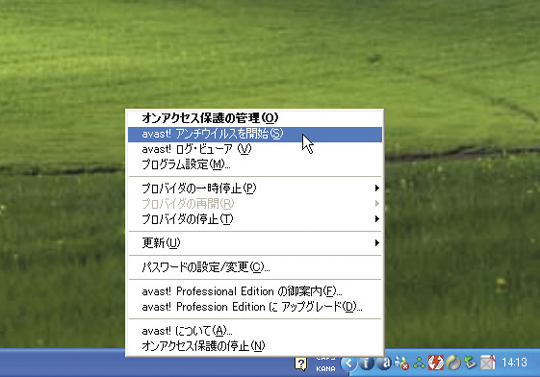Open avast! について(A)... entry
This screenshot has width=540, height=377.
255,331
